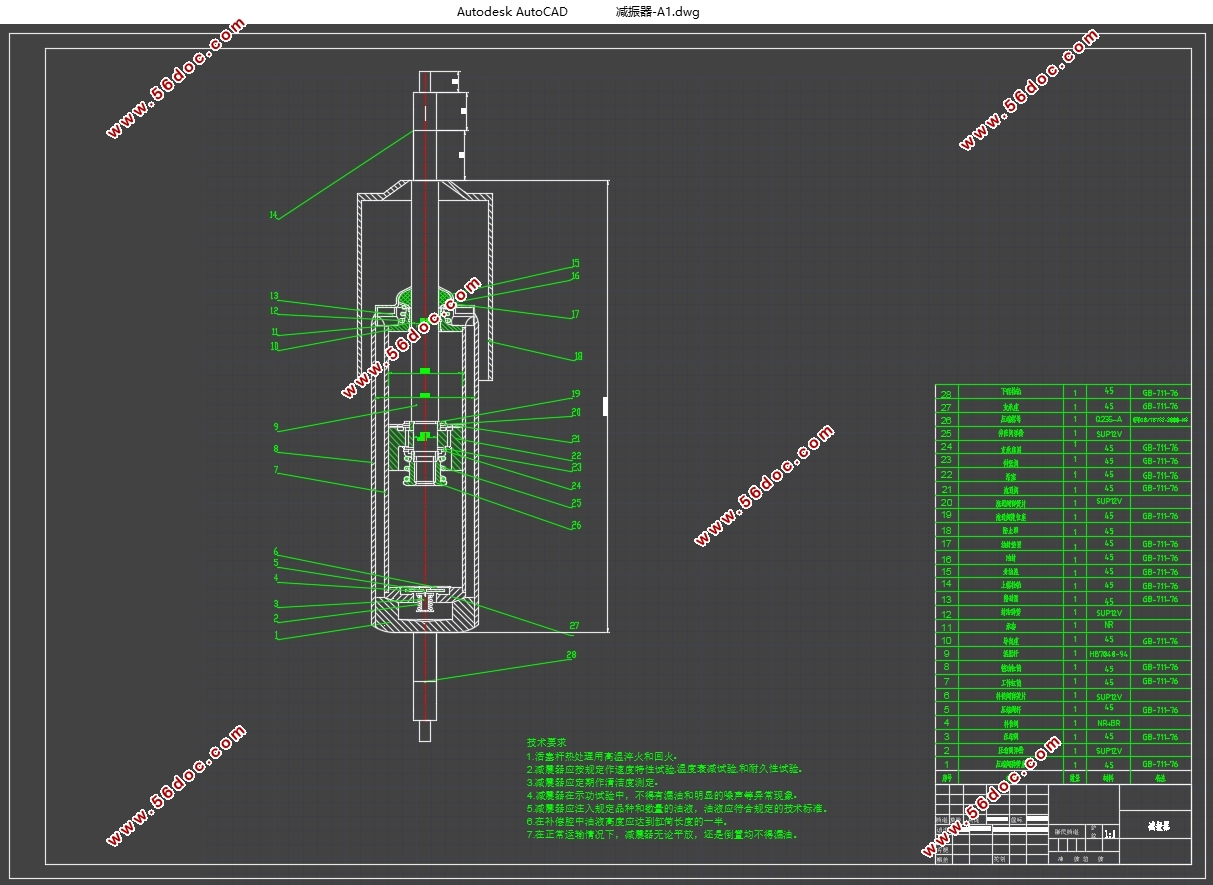
Task: Select technical requirement line 2 about 速度特性试验
Action: (665, 769)
